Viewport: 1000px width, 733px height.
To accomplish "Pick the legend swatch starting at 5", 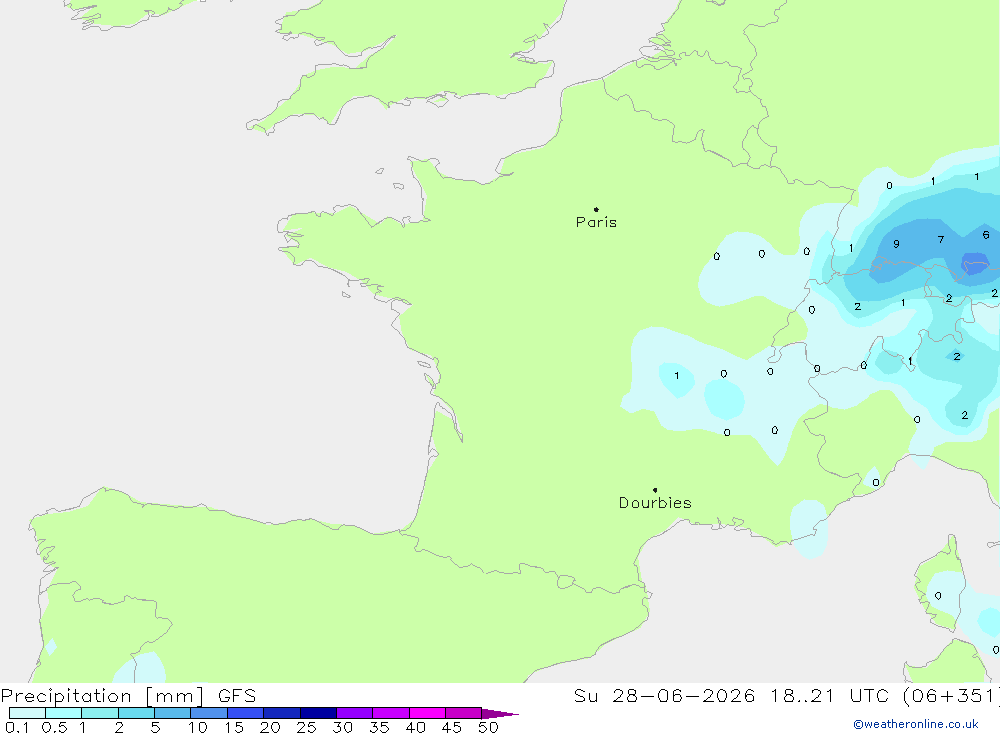I will pos(173,713).
